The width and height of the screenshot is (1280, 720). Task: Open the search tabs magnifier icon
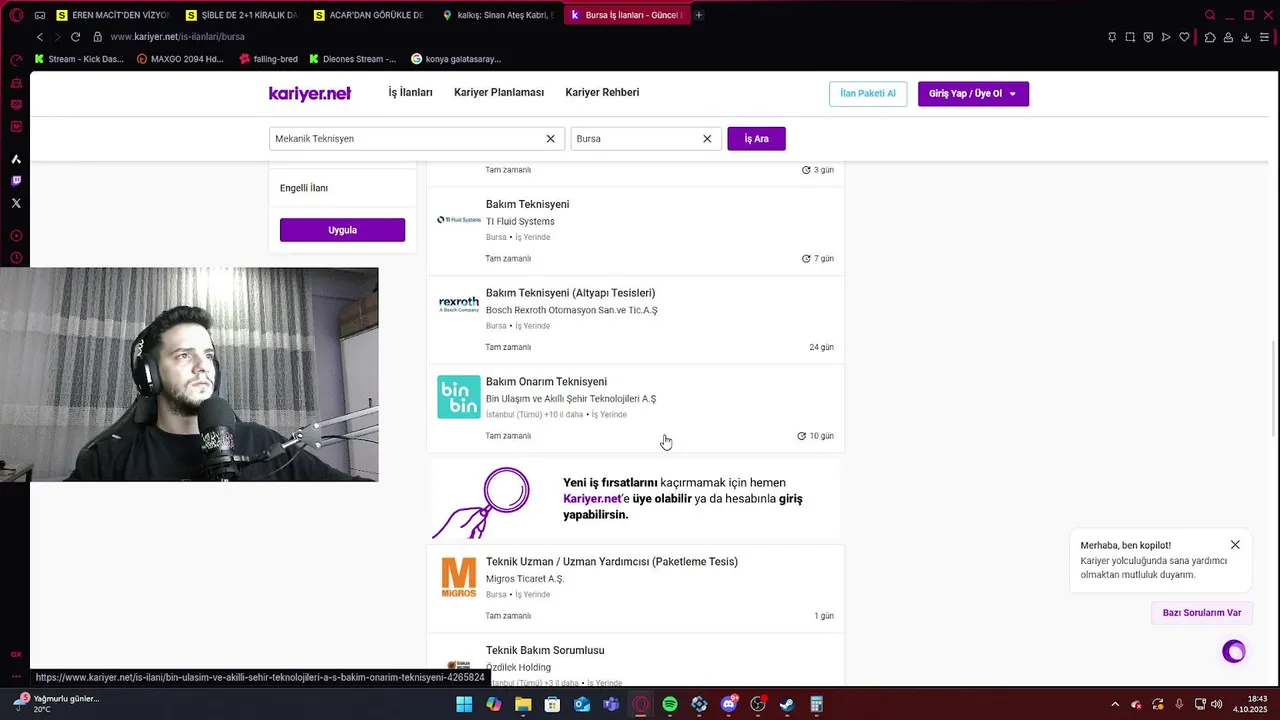point(1210,15)
